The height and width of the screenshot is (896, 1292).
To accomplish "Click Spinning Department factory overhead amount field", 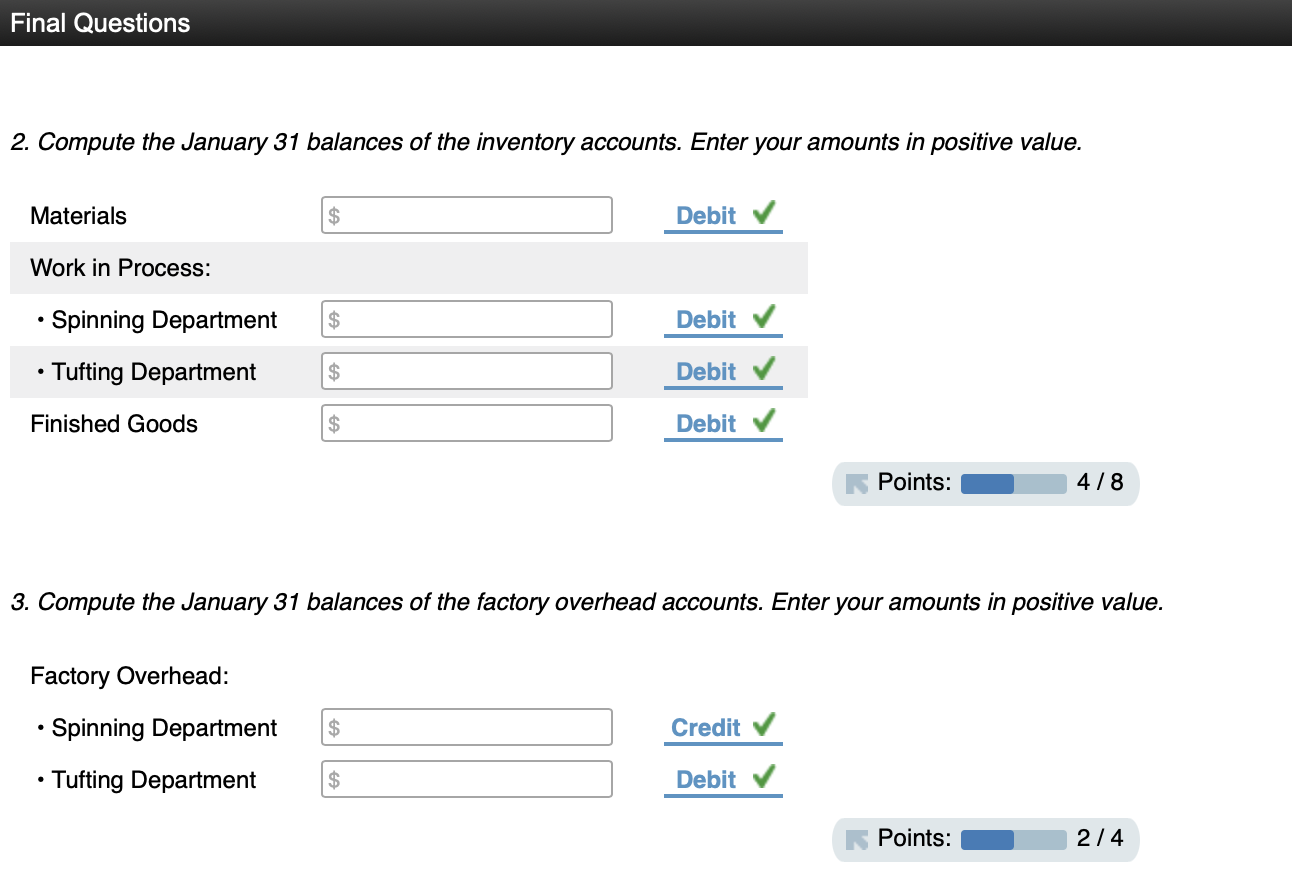I will pos(466,726).
